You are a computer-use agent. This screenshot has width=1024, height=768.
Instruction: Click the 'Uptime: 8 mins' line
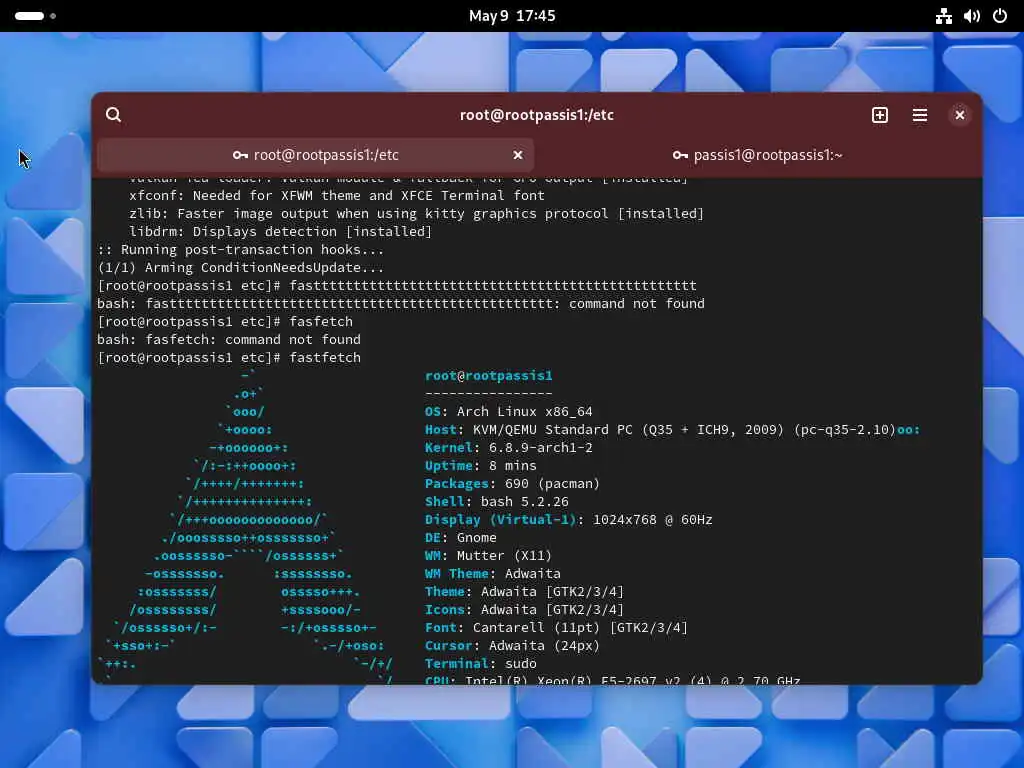tap(481, 466)
